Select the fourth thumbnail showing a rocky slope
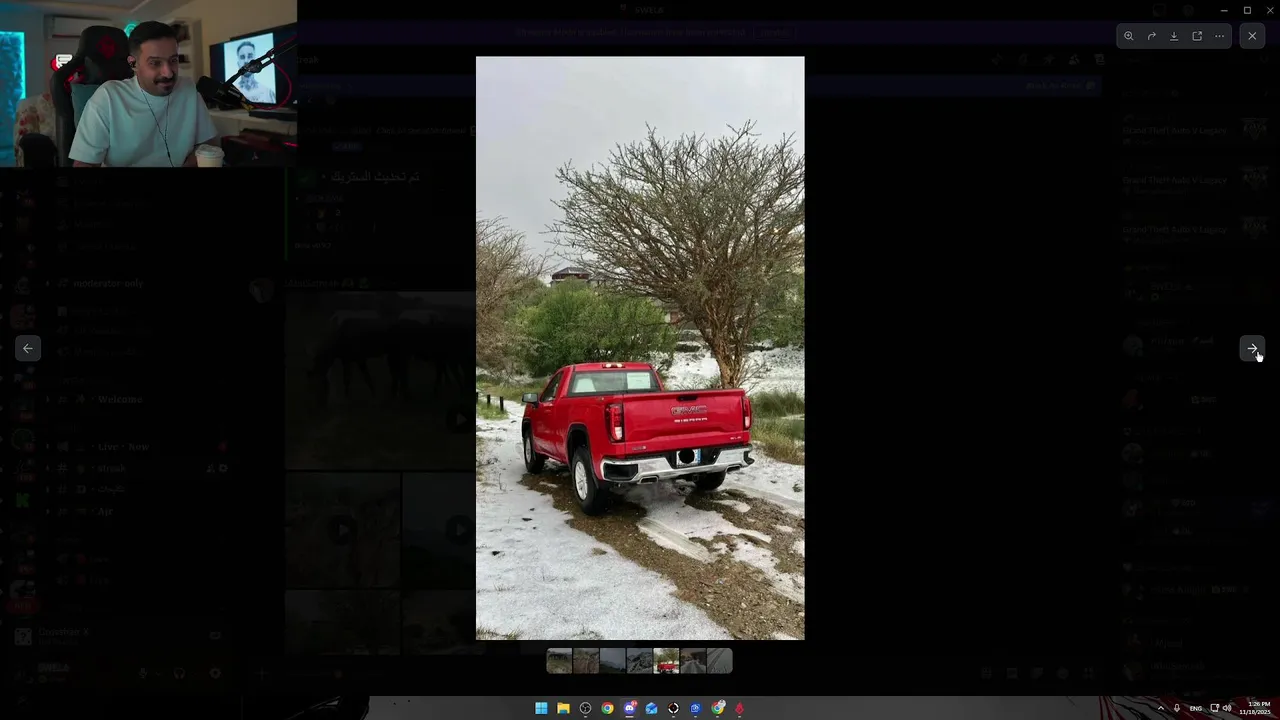 (639, 661)
